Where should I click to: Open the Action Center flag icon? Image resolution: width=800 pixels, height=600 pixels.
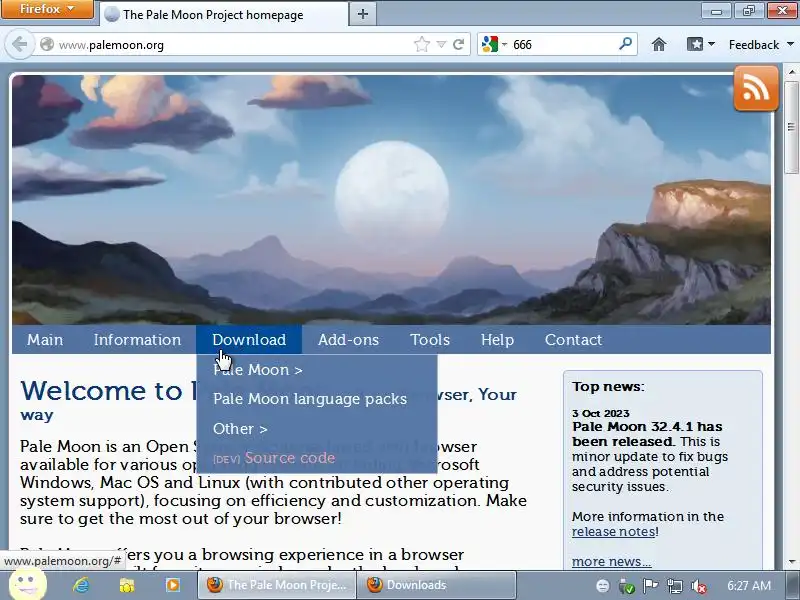(650, 586)
